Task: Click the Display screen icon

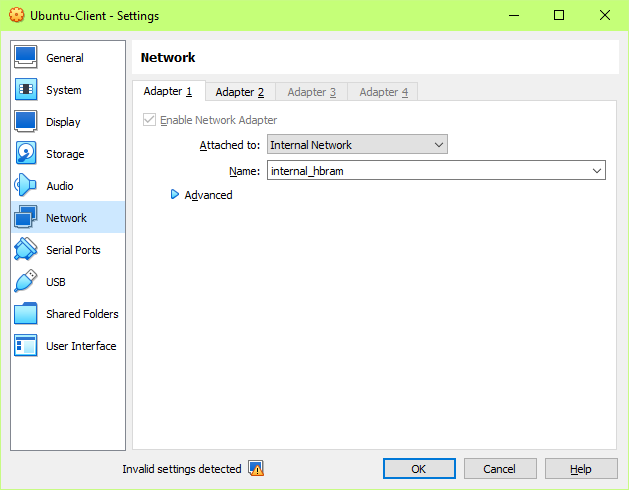Action: pyautogui.click(x=26, y=121)
